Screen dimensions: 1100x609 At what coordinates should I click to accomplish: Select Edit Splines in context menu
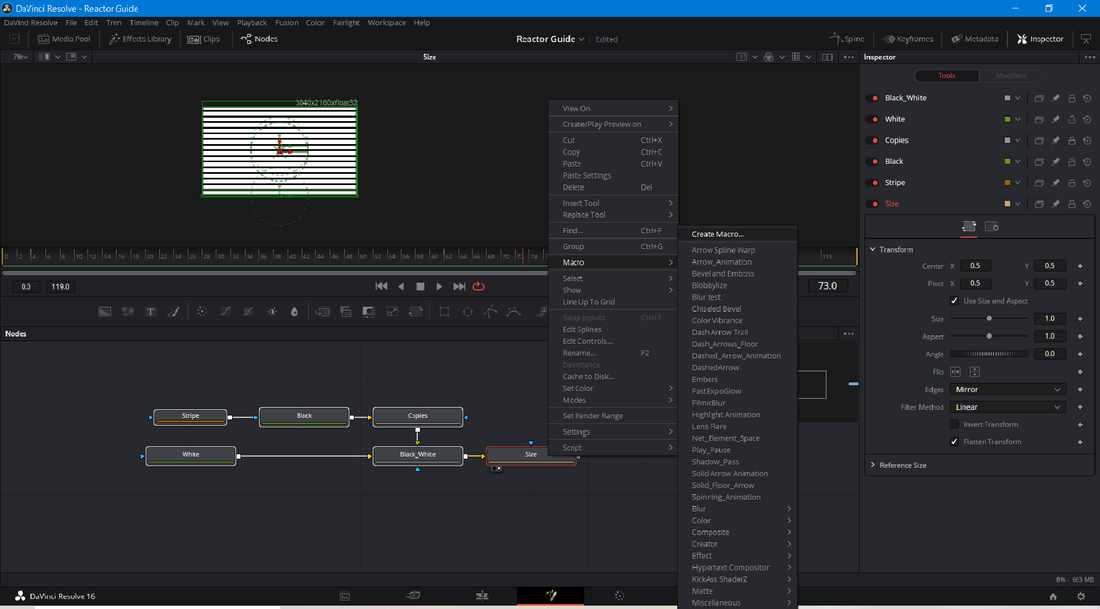582,330
